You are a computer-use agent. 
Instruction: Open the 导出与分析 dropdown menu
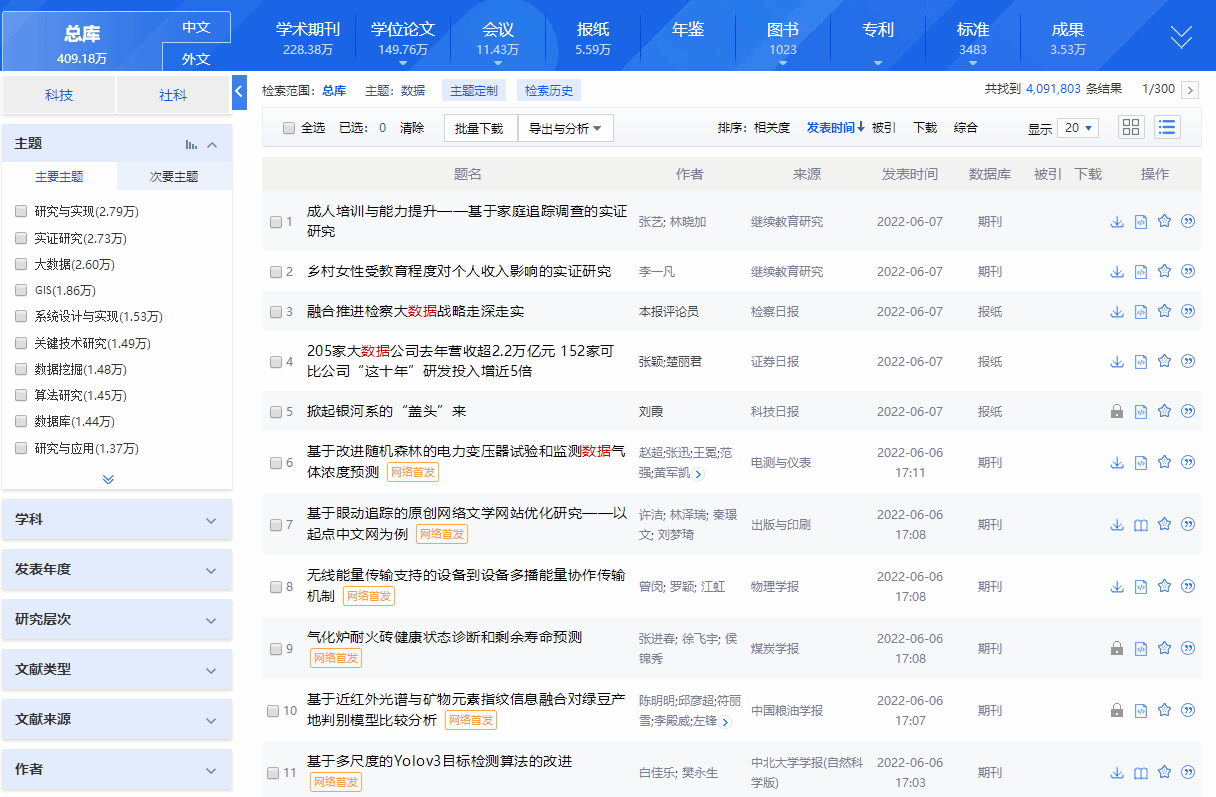(565, 128)
